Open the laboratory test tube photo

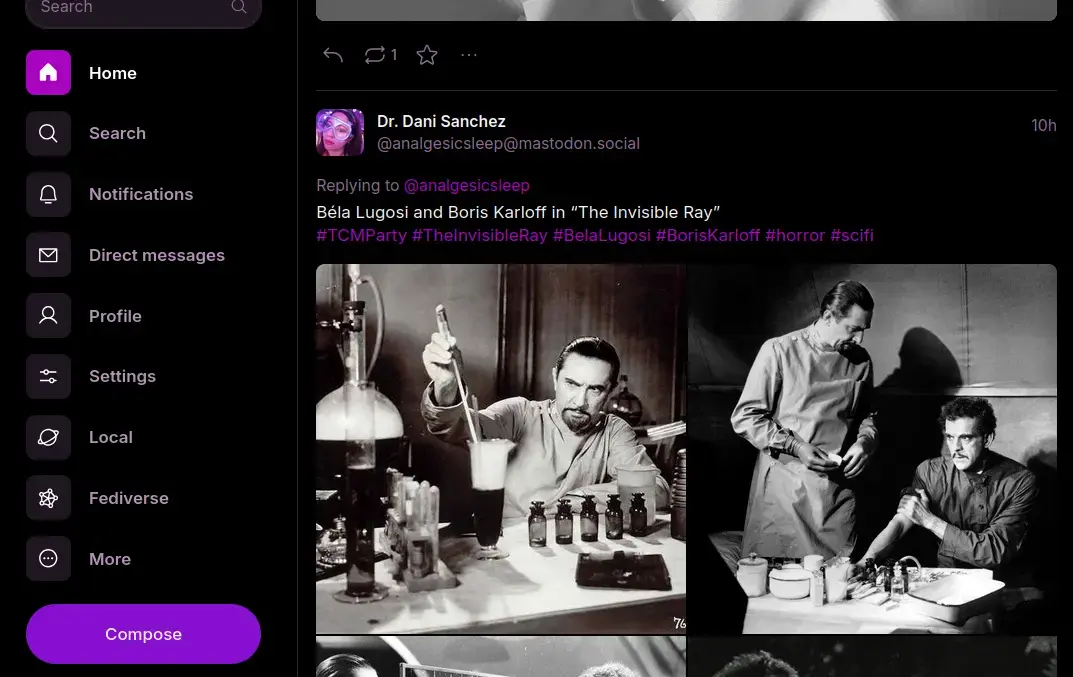point(501,448)
